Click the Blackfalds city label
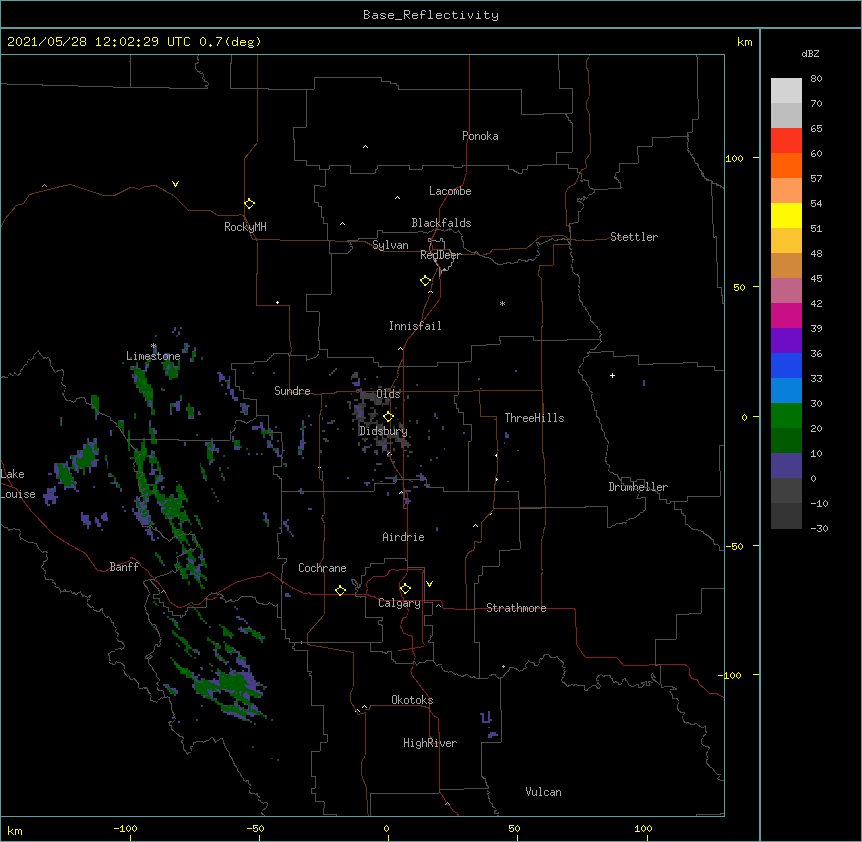 coord(441,223)
